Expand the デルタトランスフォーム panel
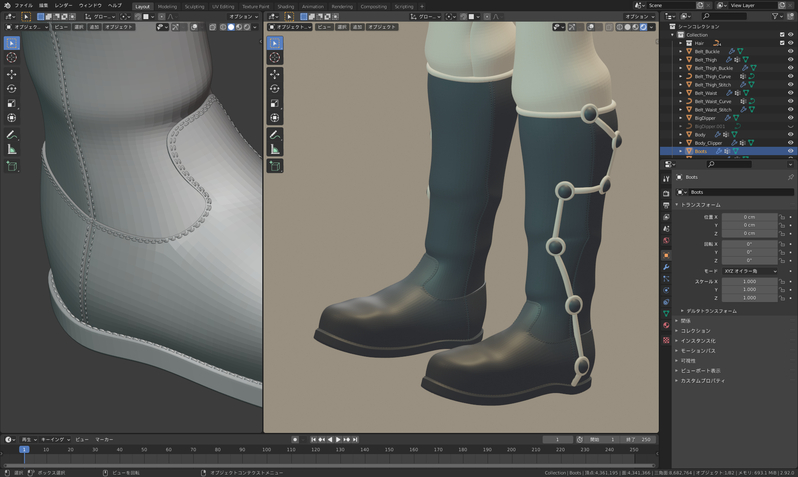 click(x=711, y=311)
